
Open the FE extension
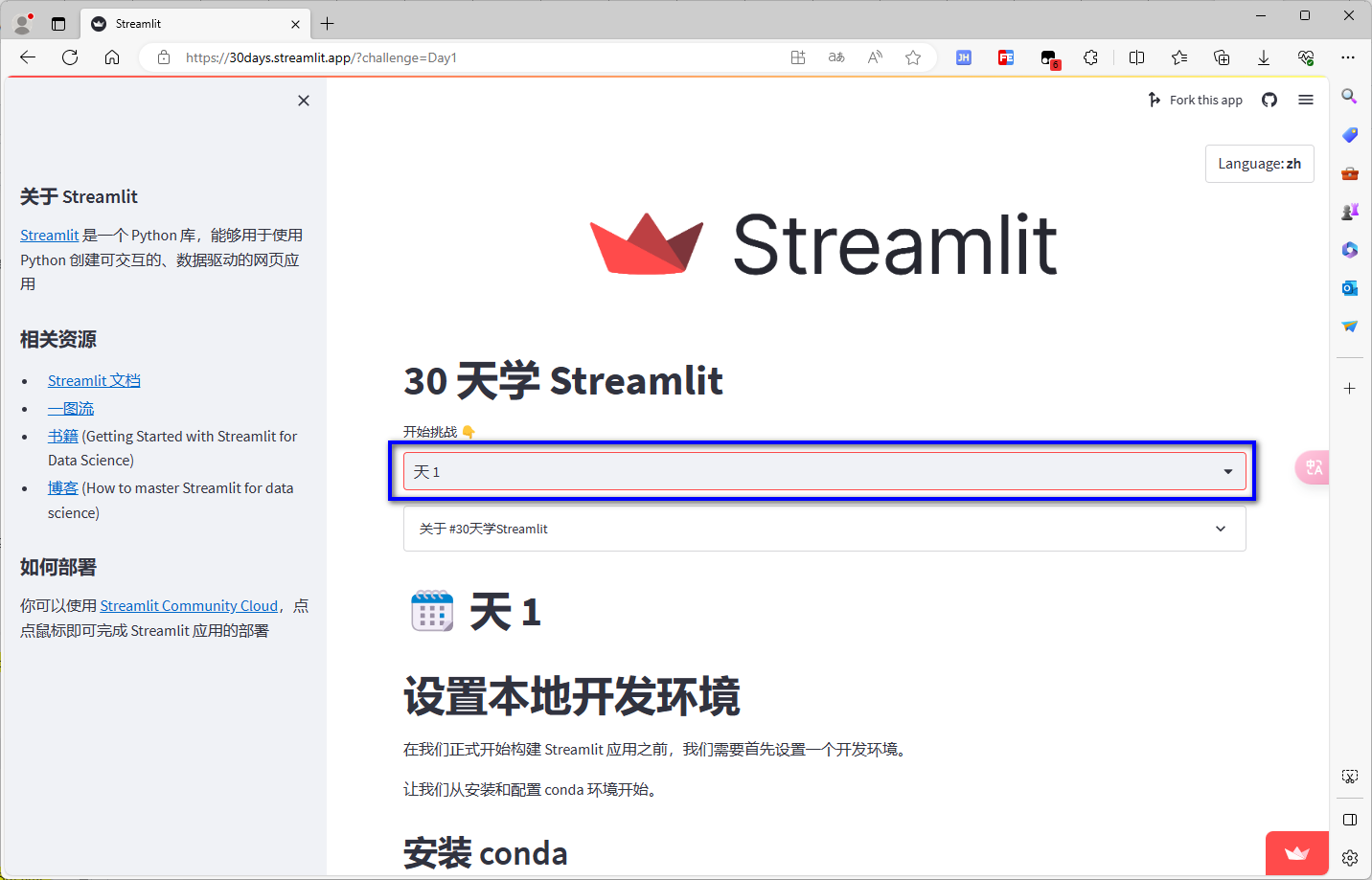click(1006, 57)
